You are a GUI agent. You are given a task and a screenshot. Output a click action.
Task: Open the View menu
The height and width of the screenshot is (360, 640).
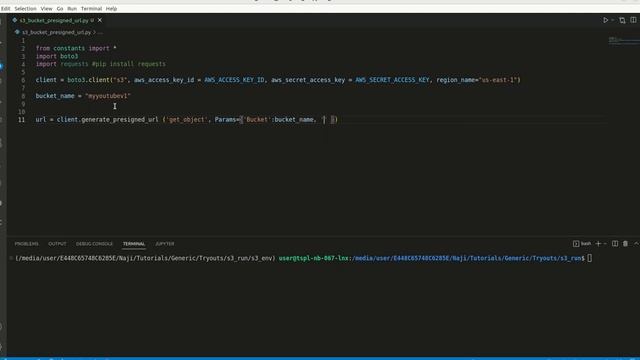46,9
